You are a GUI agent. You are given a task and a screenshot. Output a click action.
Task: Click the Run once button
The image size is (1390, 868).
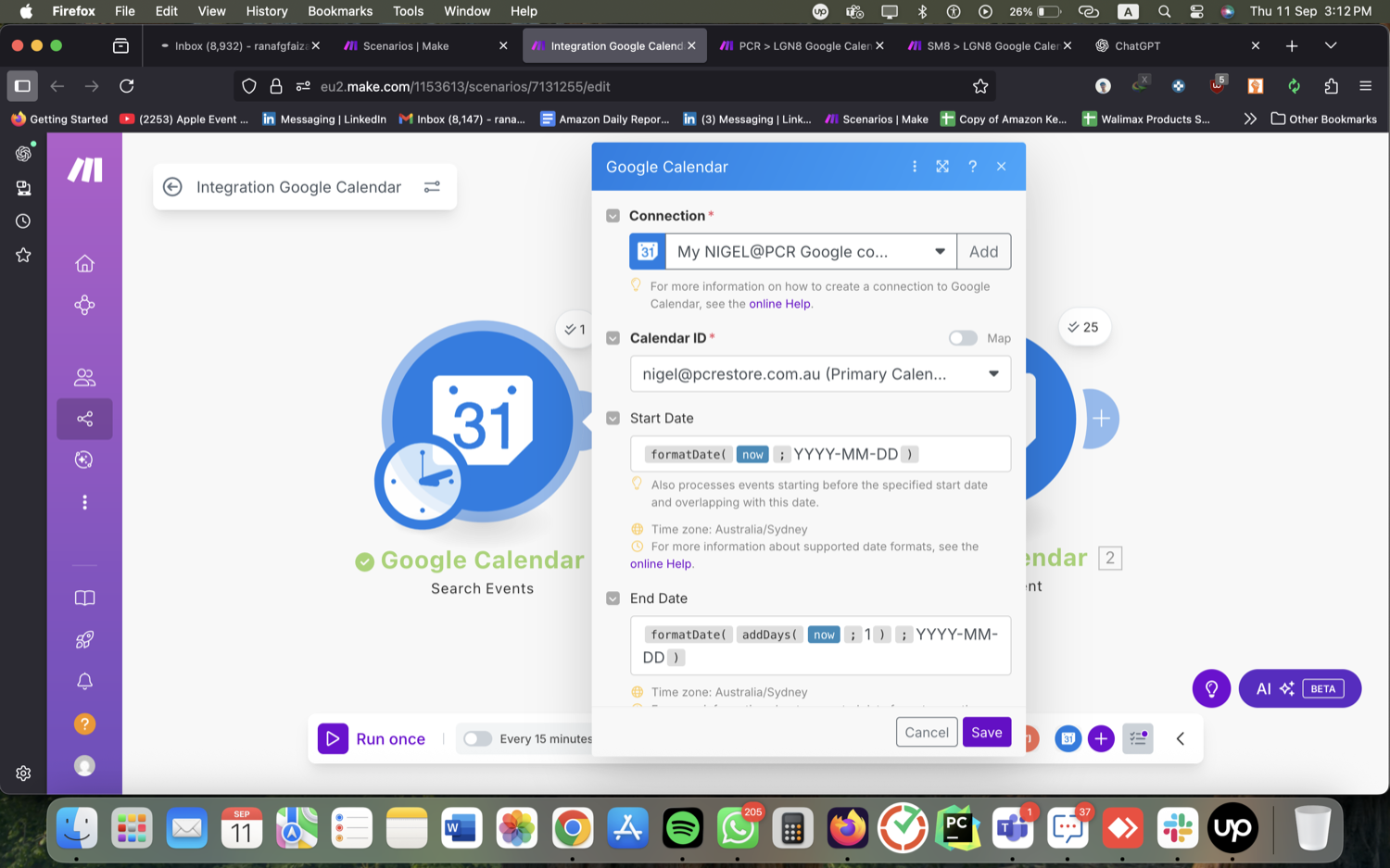pyautogui.click(x=373, y=739)
